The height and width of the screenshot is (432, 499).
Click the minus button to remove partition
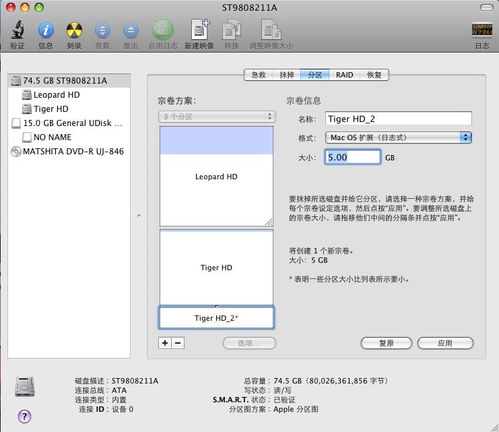coord(178,343)
